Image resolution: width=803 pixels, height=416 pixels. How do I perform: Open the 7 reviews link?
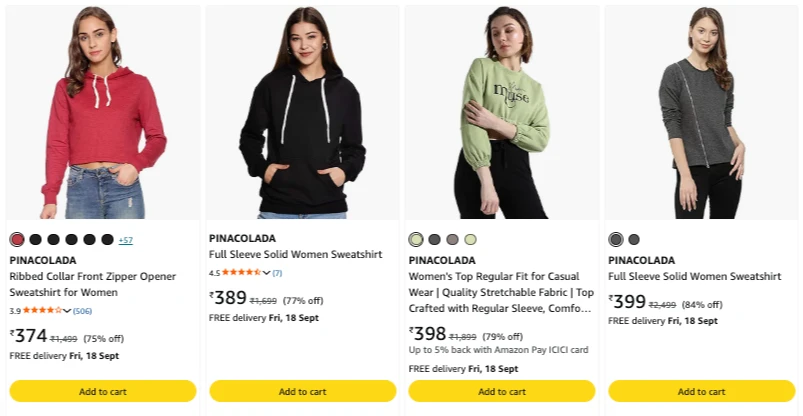[x=277, y=273]
